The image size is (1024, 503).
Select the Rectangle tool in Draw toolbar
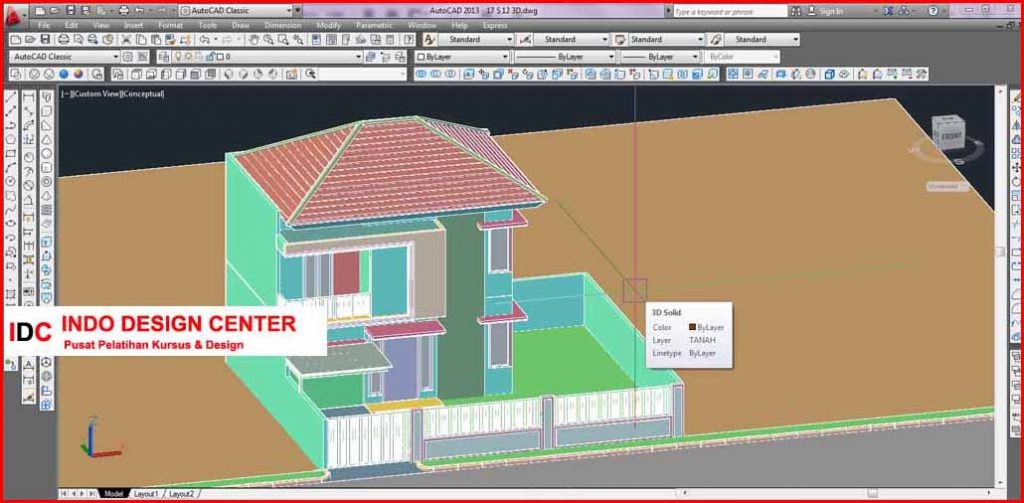coord(10,154)
